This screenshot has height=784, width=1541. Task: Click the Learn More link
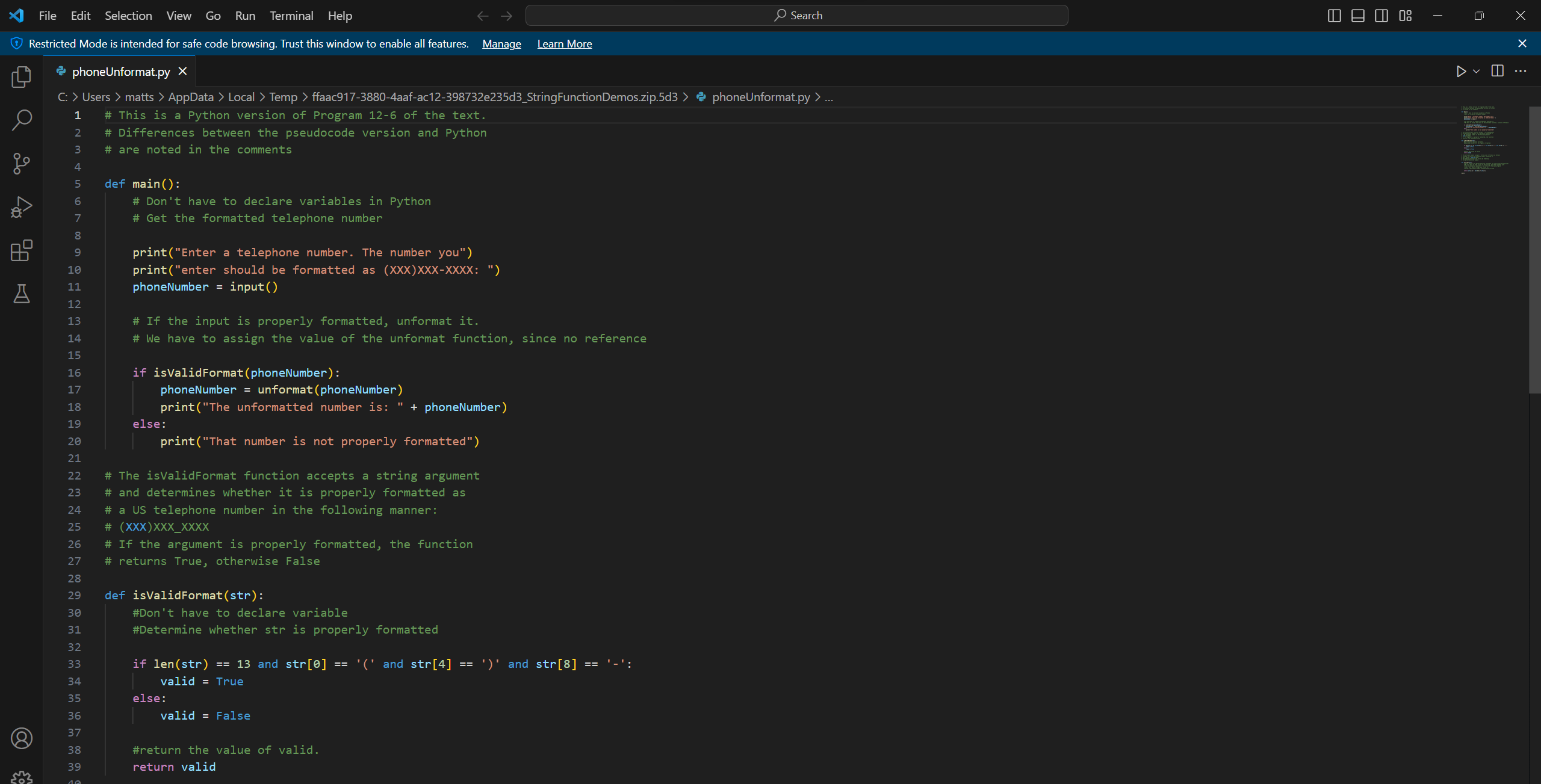564,43
